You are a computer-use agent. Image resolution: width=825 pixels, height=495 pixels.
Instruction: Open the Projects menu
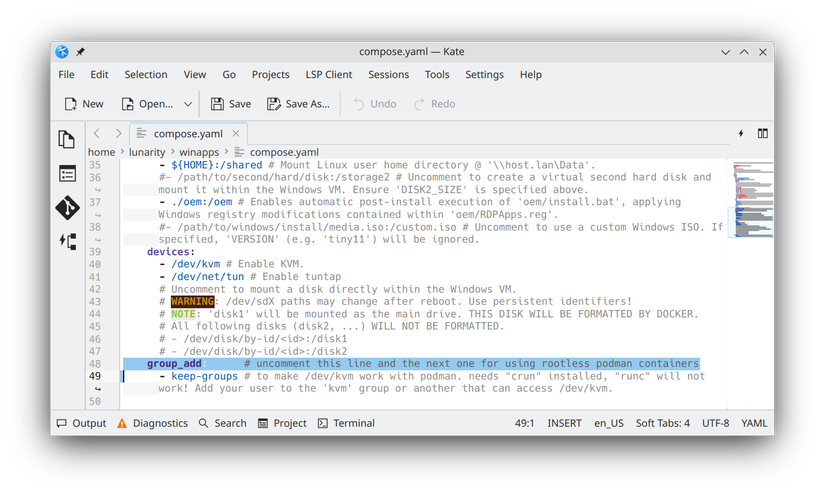(x=270, y=75)
